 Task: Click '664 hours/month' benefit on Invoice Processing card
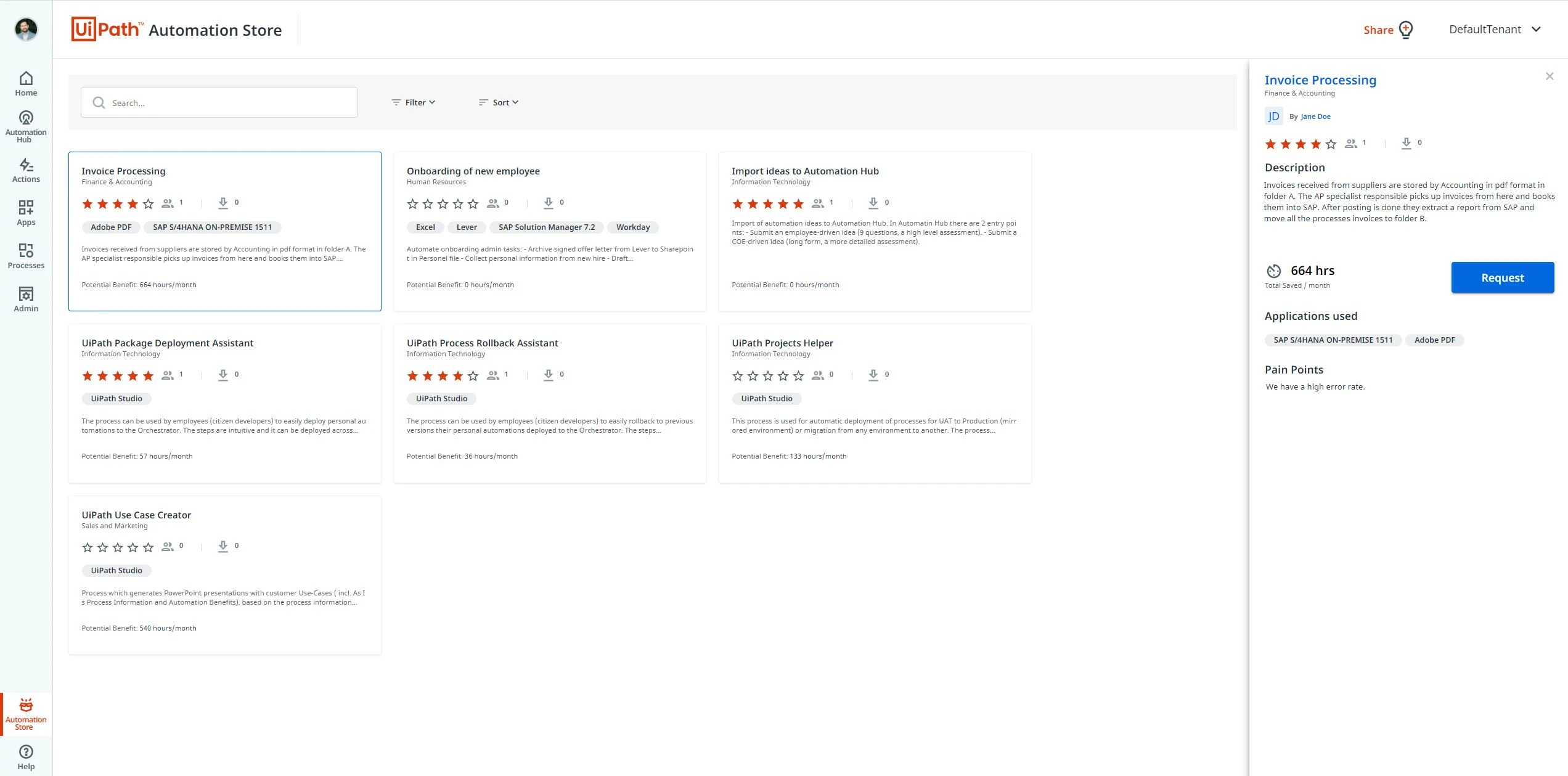point(168,285)
